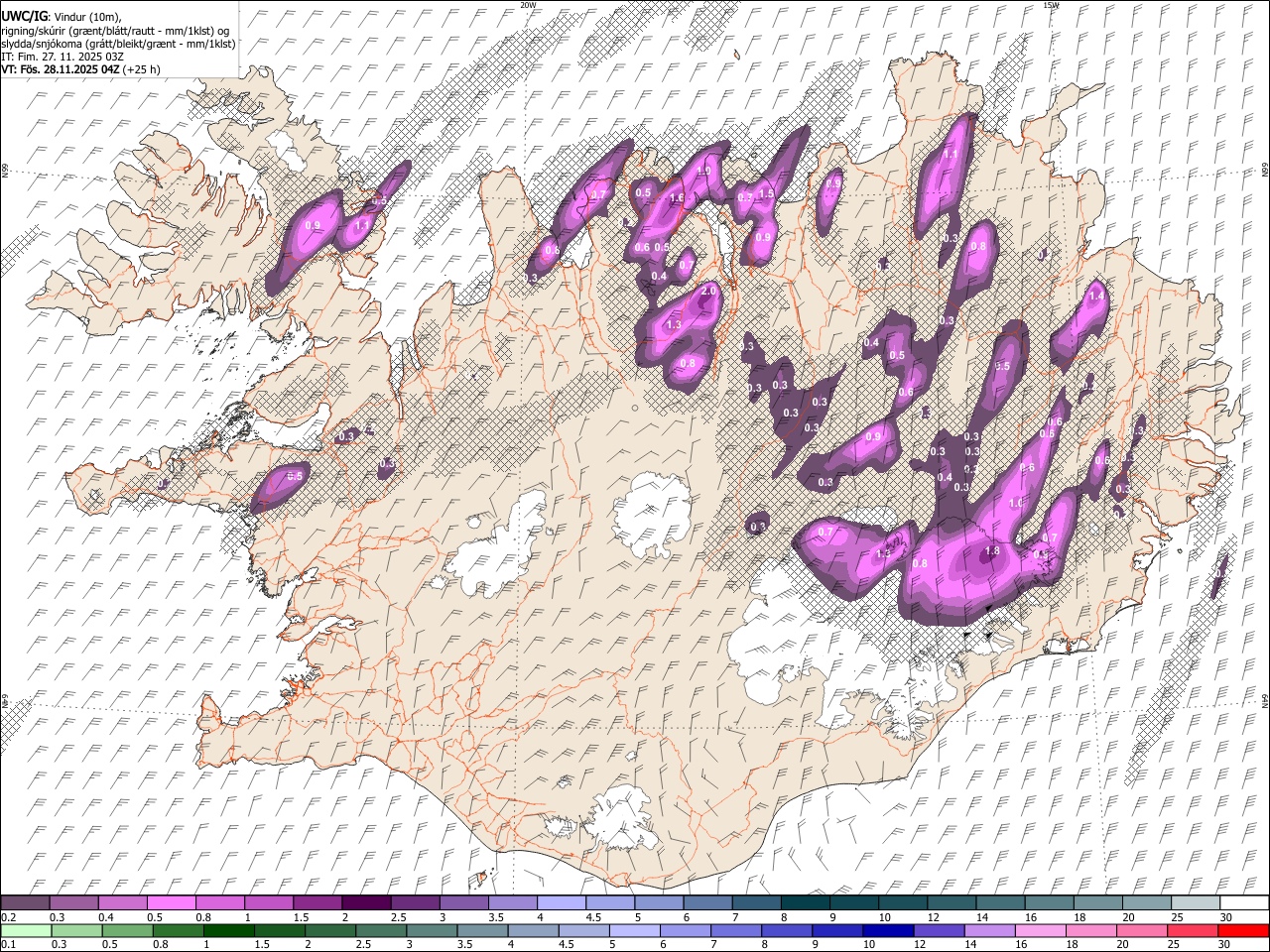Click the white upper swatch after 30
The height and width of the screenshot is (952, 1270).
(x=1244, y=902)
